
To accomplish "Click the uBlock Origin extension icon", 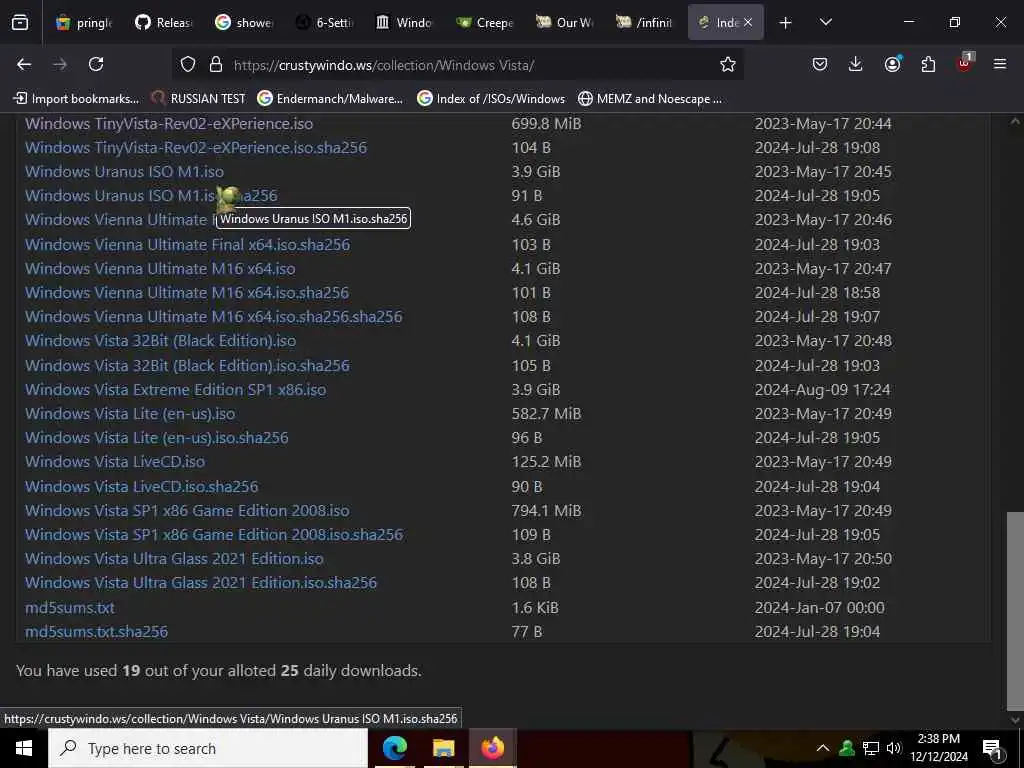I will tap(965, 63).
